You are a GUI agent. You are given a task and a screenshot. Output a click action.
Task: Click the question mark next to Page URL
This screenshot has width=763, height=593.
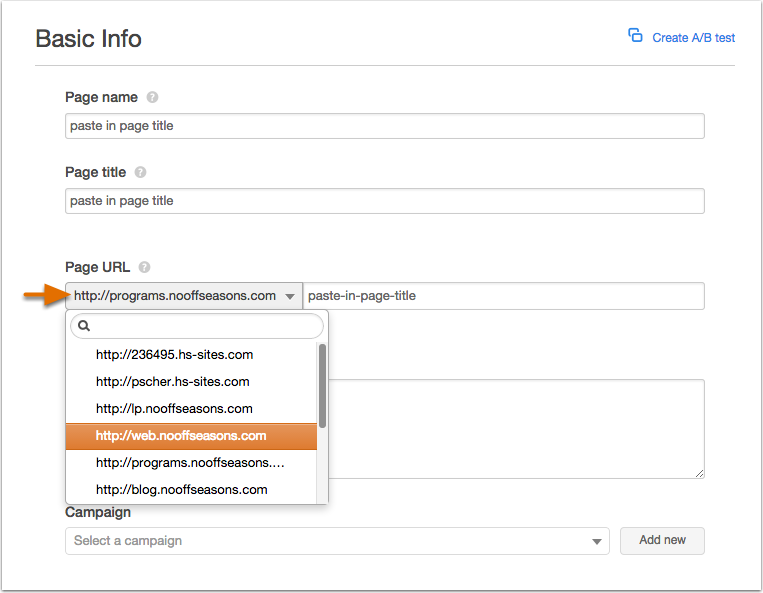[145, 267]
